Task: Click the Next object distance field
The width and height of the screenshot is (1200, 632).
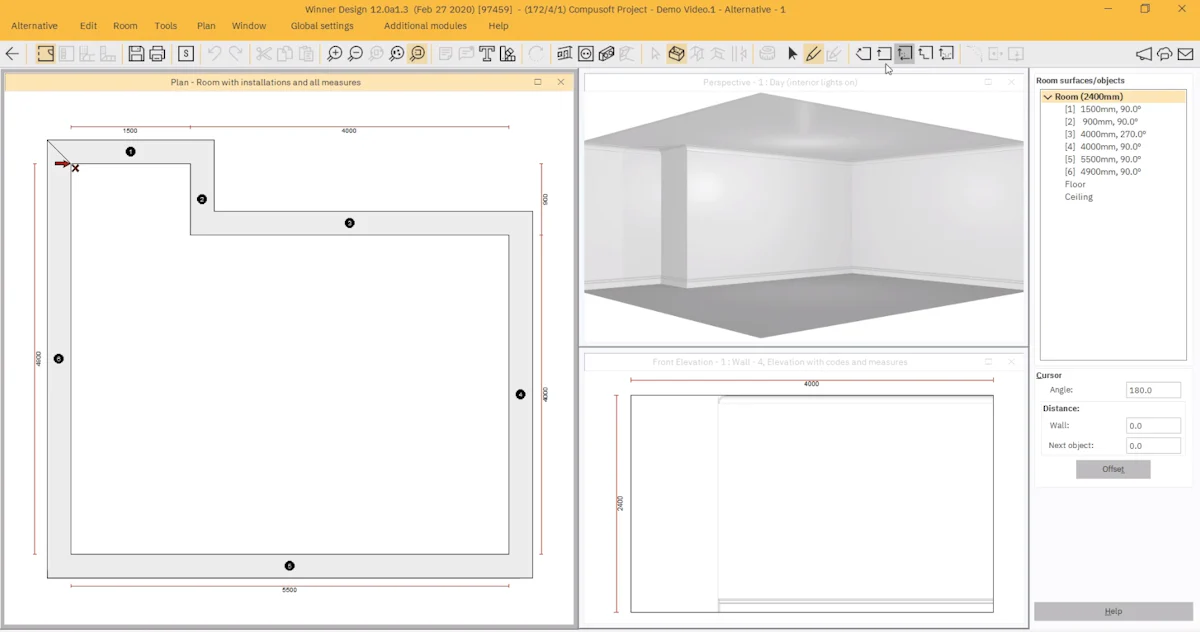Action: (x=1153, y=446)
